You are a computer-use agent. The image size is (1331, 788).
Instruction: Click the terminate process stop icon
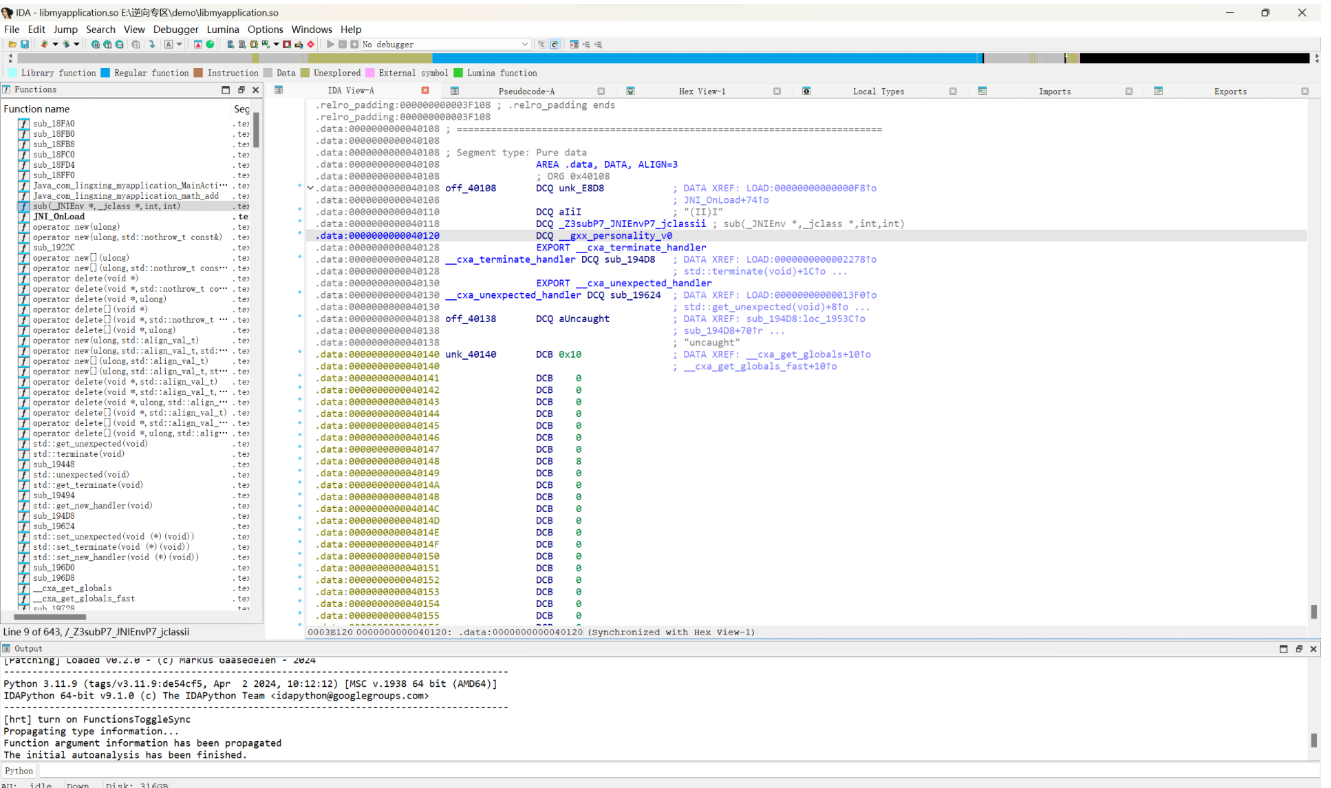pyautogui.click(x=353, y=44)
